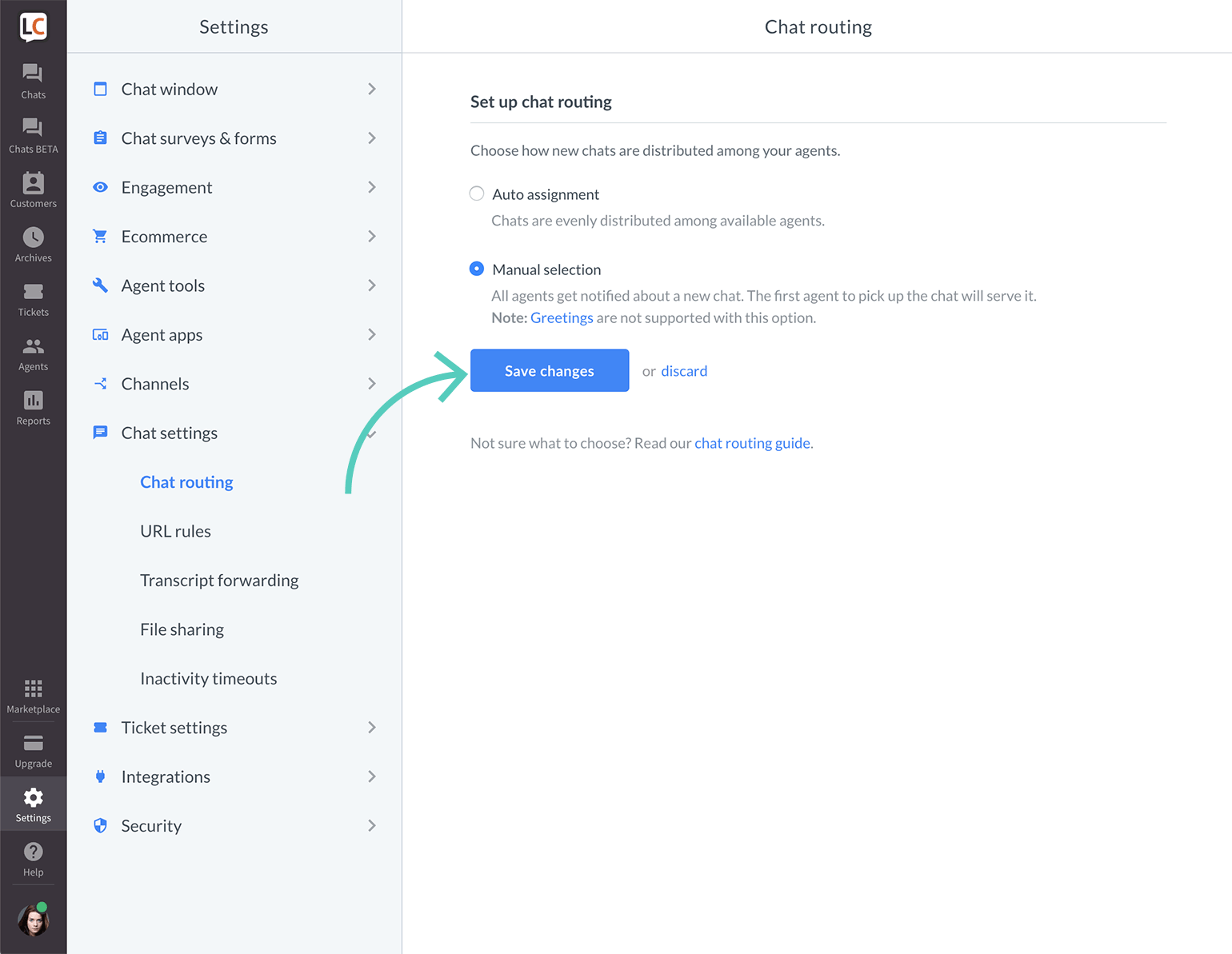
Task: Click the Ecommerce cart icon
Action: (x=100, y=236)
